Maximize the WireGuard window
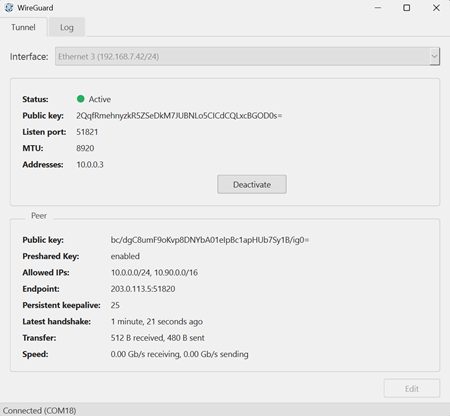450x416 pixels. (407, 8)
